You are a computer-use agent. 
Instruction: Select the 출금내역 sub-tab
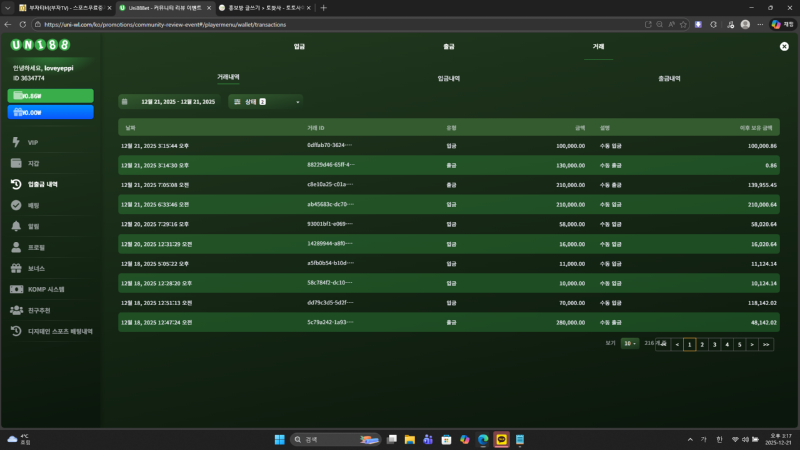pos(669,77)
